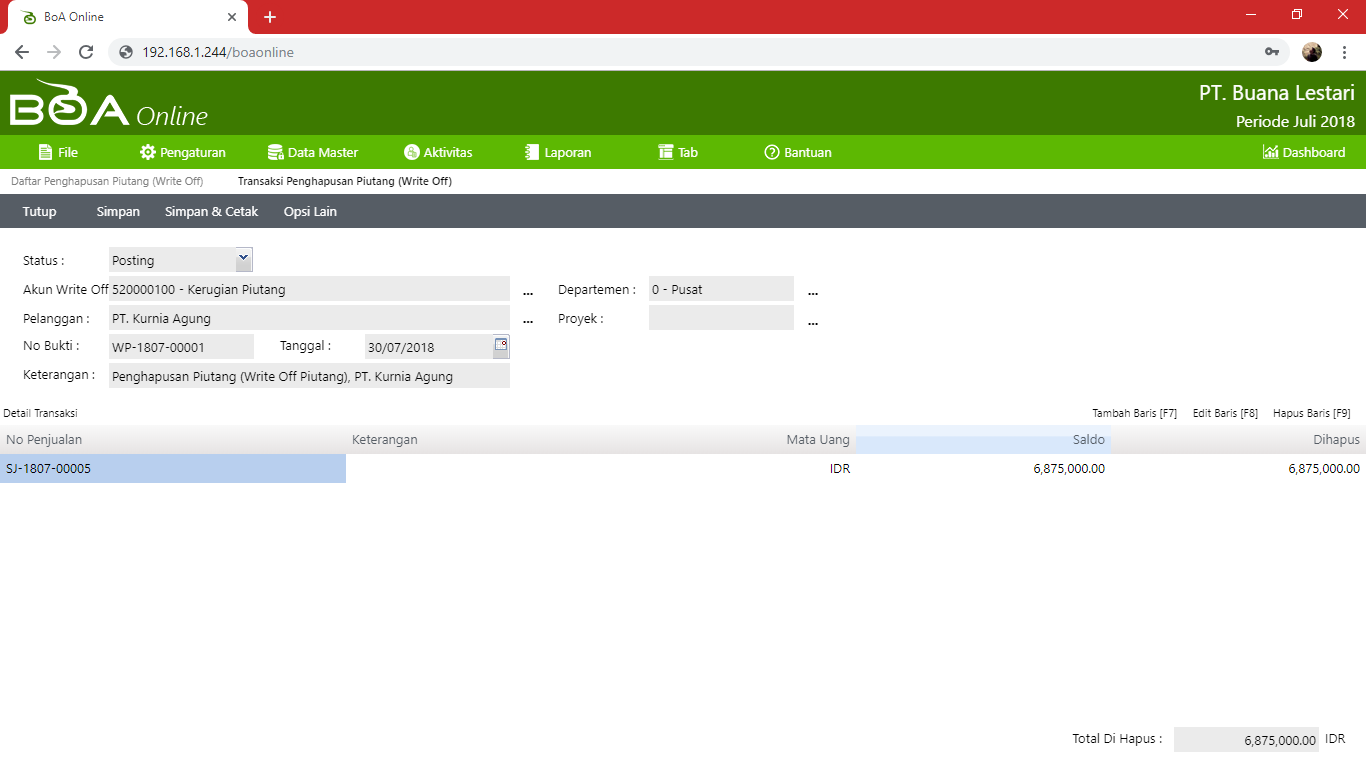Click Hapus Baris [F9]
The width and height of the screenshot is (1366, 765).
[x=1311, y=413]
